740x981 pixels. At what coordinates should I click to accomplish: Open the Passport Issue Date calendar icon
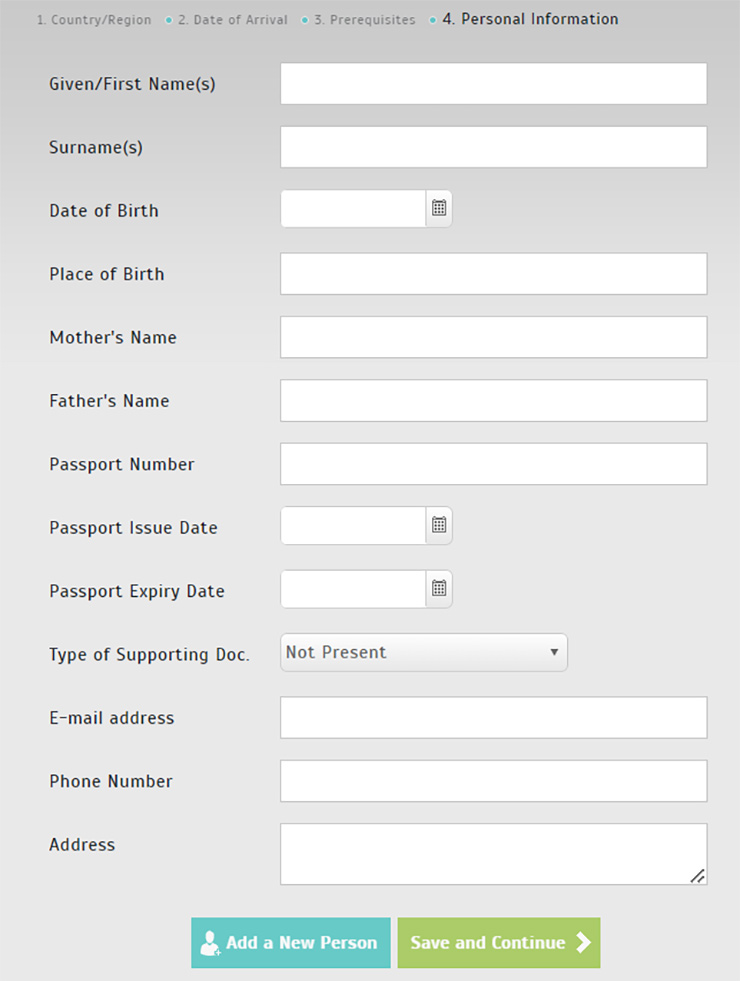pos(439,526)
